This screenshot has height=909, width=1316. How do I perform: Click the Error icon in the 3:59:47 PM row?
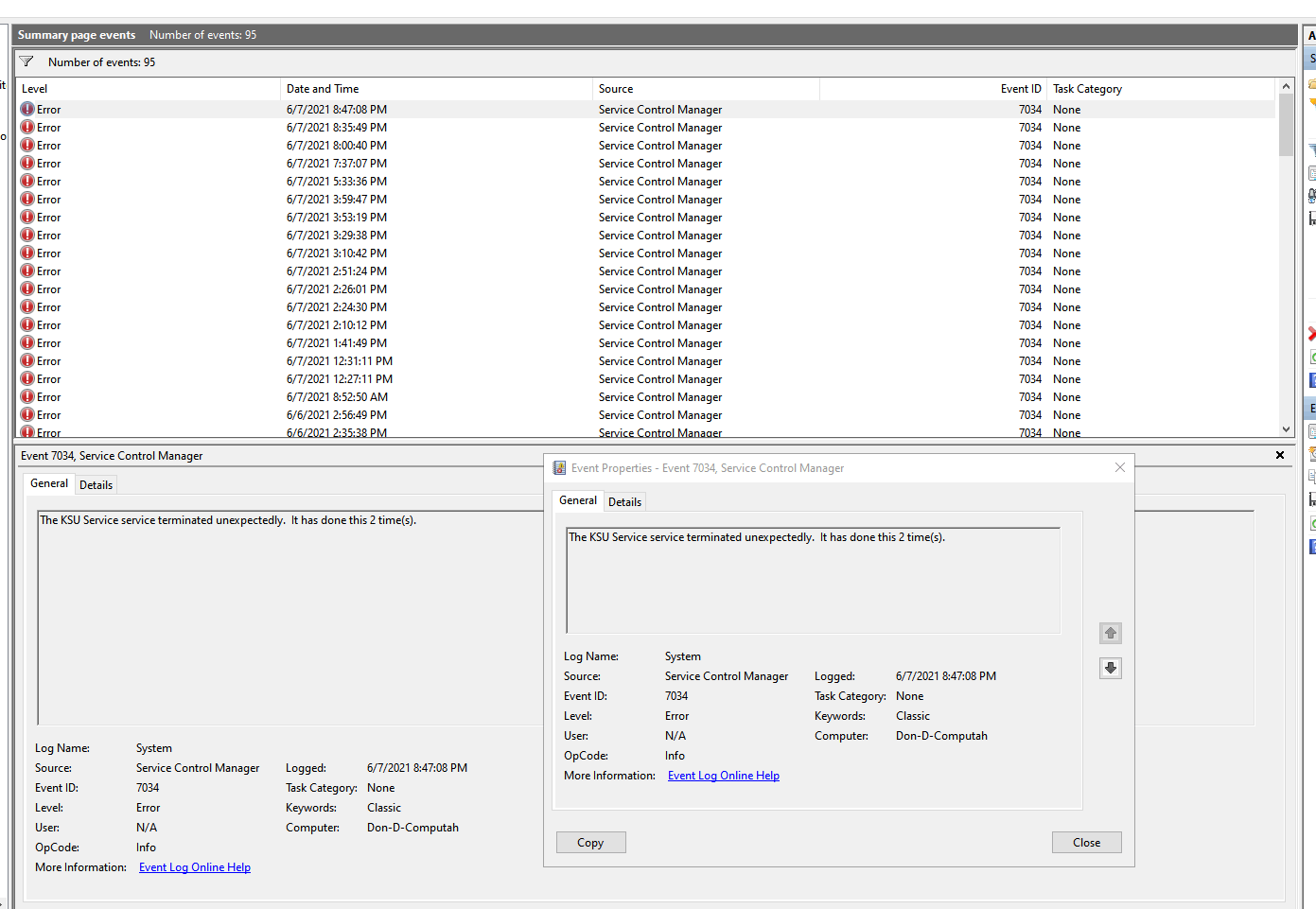pos(27,199)
